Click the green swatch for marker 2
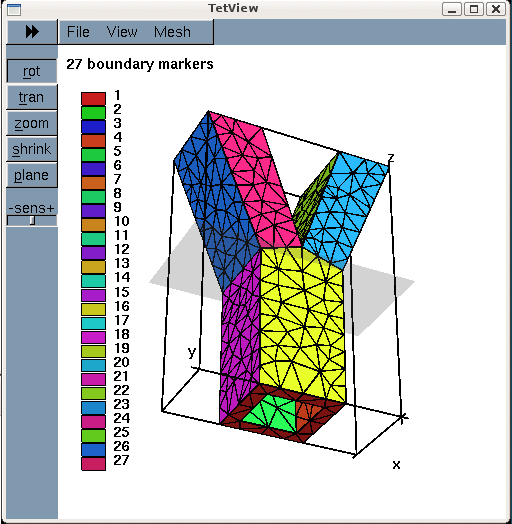The image size is (512, 524). pos(94,113)
